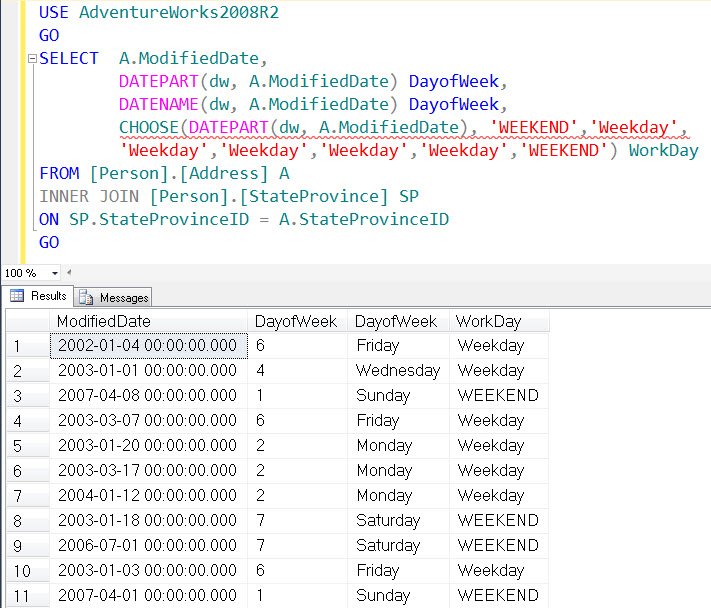The width and height of the screenshot is (711, 608).
Task: Click cell 2003-01-03 00:00:00.000
Action: point(149,570)
